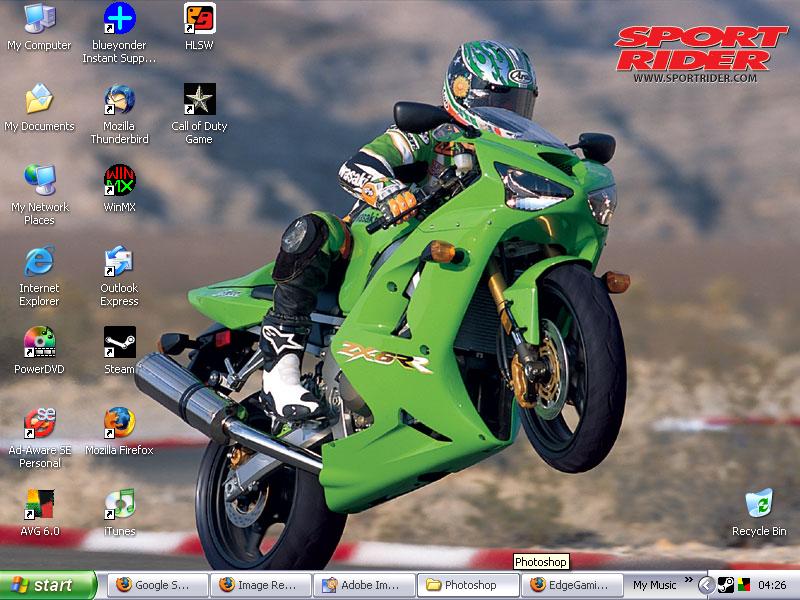
Task: Select the Mozilla Thunderbird shortcut
Action: coord(119,101)
